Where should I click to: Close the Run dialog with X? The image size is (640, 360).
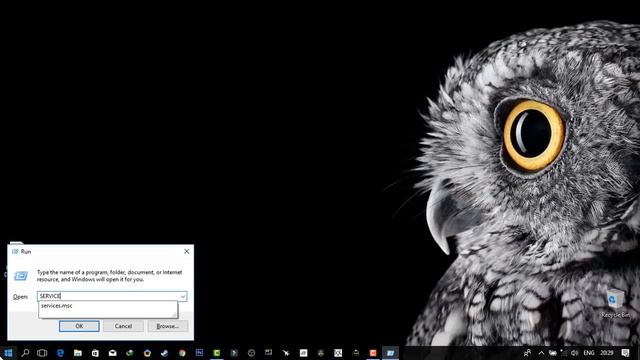[x=187, y=251]
